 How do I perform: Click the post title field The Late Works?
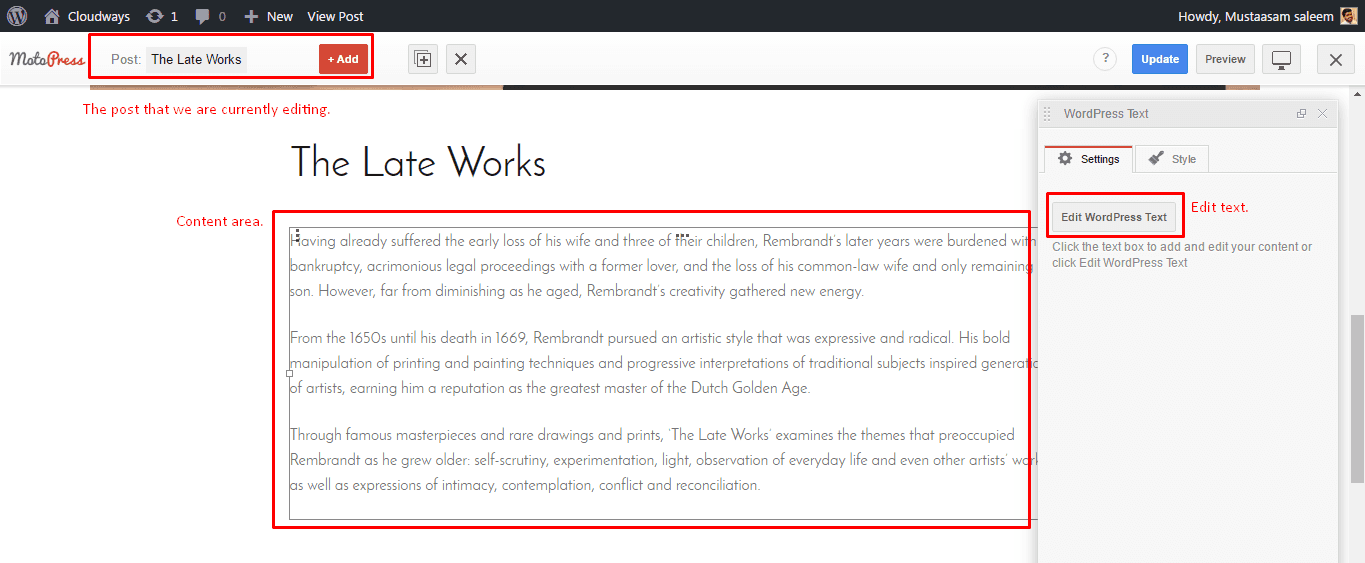coord(197,59)
